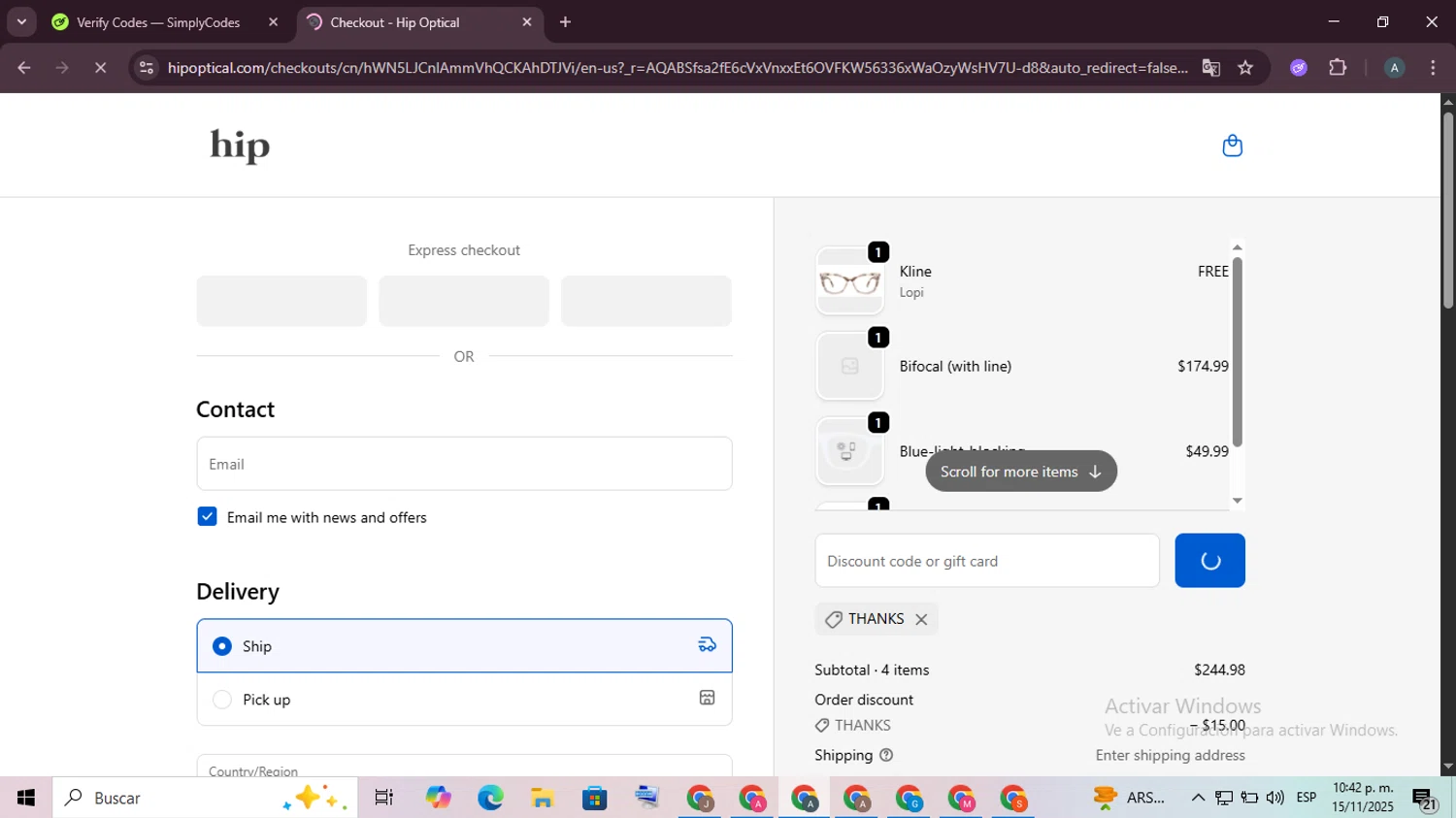Remove the THANKS discount code tag
The width and height of the screenshot is (1456, 818).
click(921, 619)
